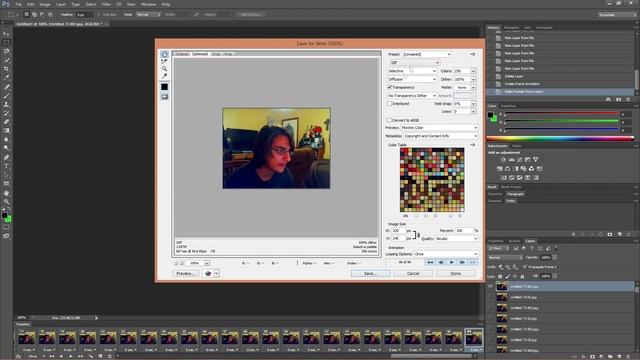Click the image width input field
This screenshot has height=360, width=640.
pos(398,231)
